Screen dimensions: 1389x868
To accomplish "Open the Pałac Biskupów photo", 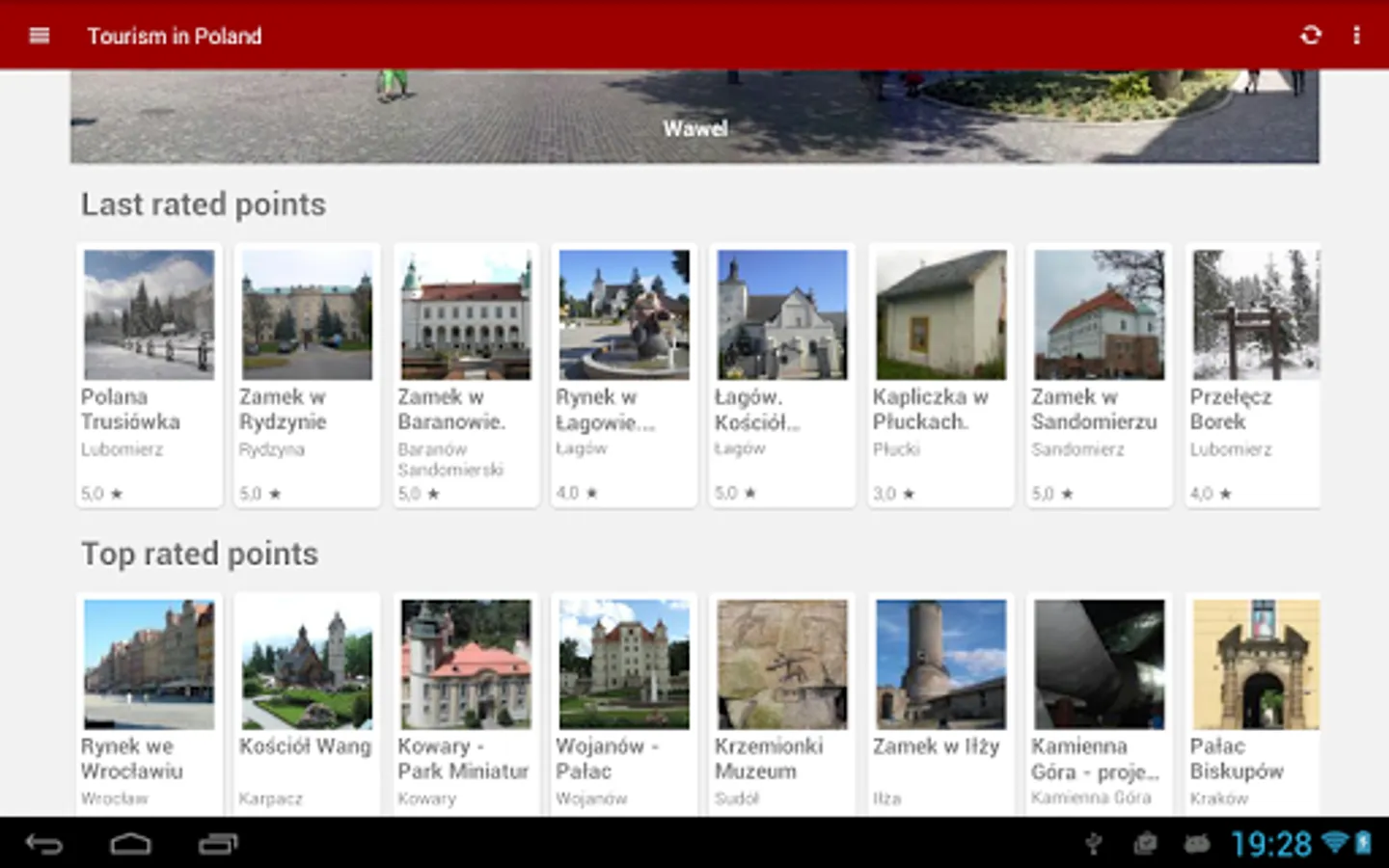I will tap(1256, 665).
